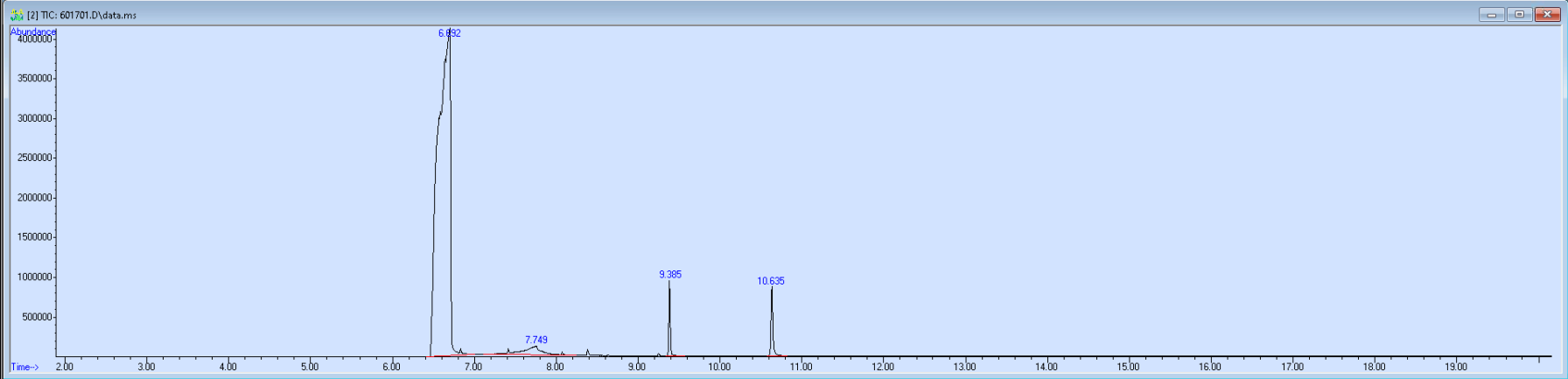The image size is (1568, 379).
Task: Click the 4.00 time axis label
Action: click(x=227, y=367)
